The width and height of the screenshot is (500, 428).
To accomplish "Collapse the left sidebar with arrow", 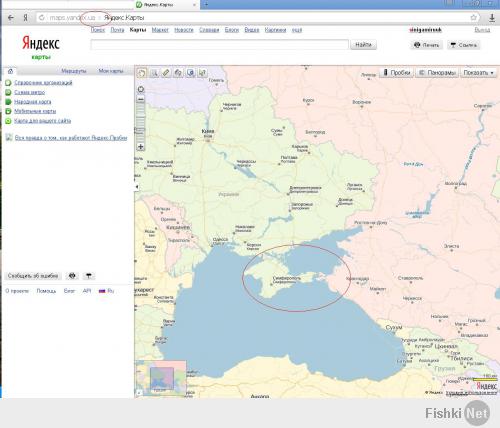I will click(136, 187).
